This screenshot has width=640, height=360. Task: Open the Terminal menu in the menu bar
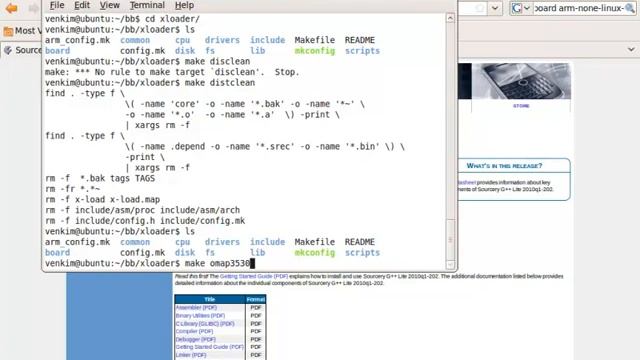point(147,5)
